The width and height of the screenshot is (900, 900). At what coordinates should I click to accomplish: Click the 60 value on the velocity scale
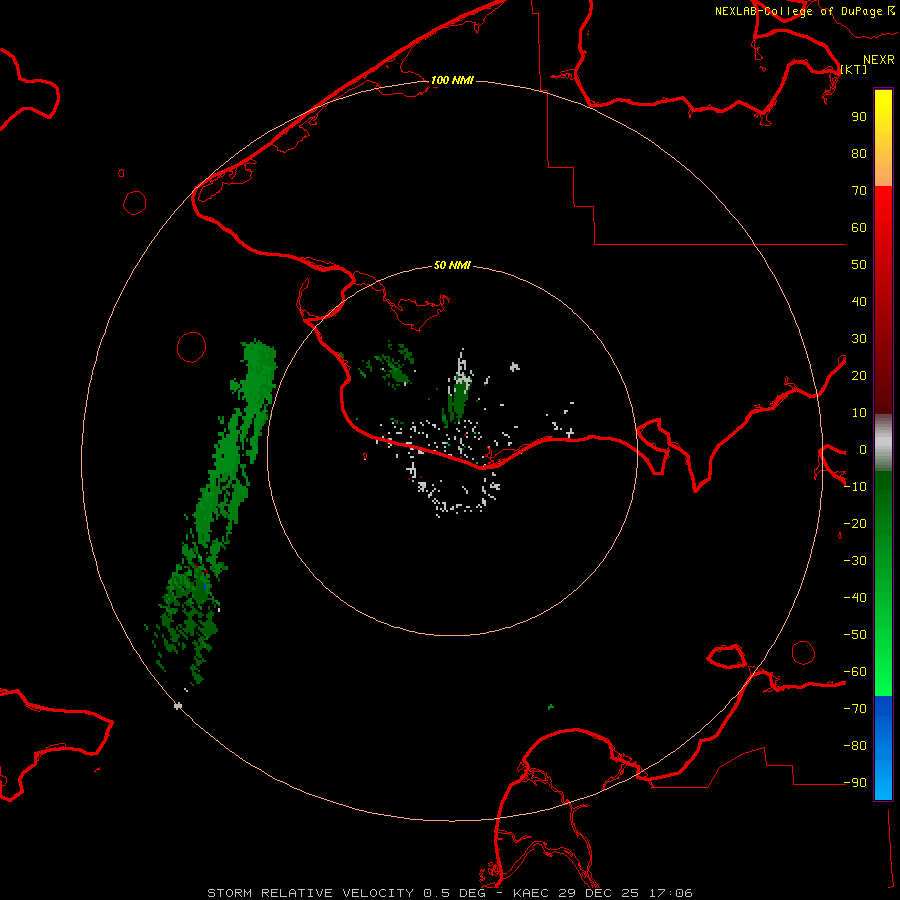point(859,227)
